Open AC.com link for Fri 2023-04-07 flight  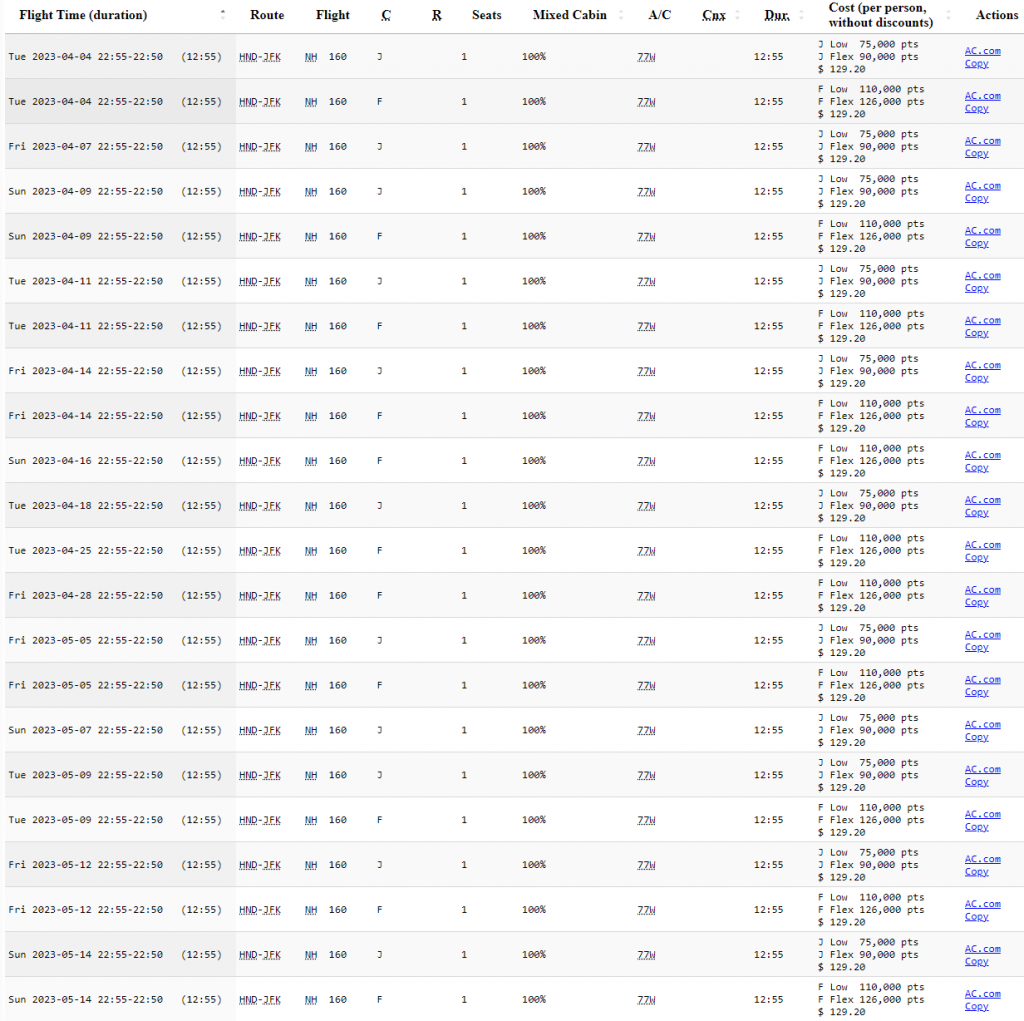click(x=982, y=141)
